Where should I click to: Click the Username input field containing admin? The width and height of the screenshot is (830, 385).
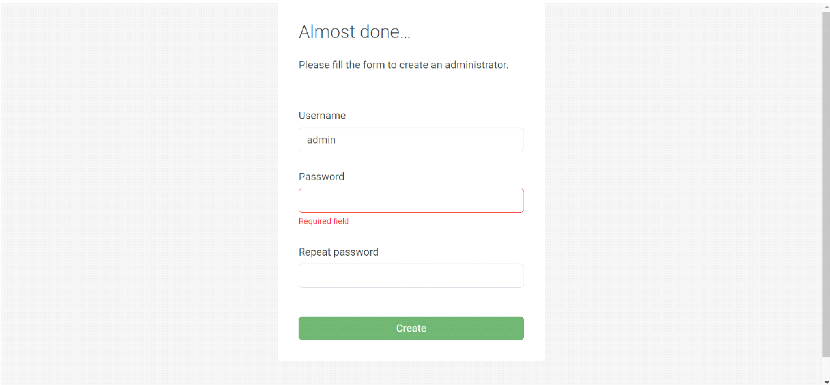click(x=411, y=140)
